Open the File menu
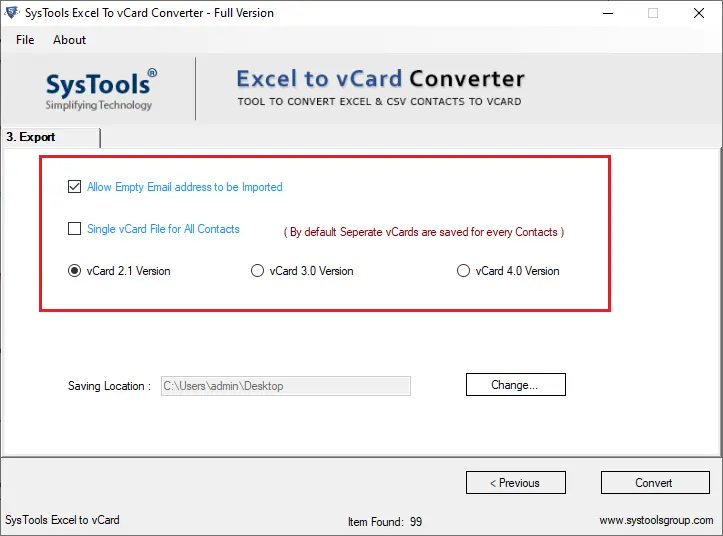The image size is (723, 536). (x=25, y=40)
